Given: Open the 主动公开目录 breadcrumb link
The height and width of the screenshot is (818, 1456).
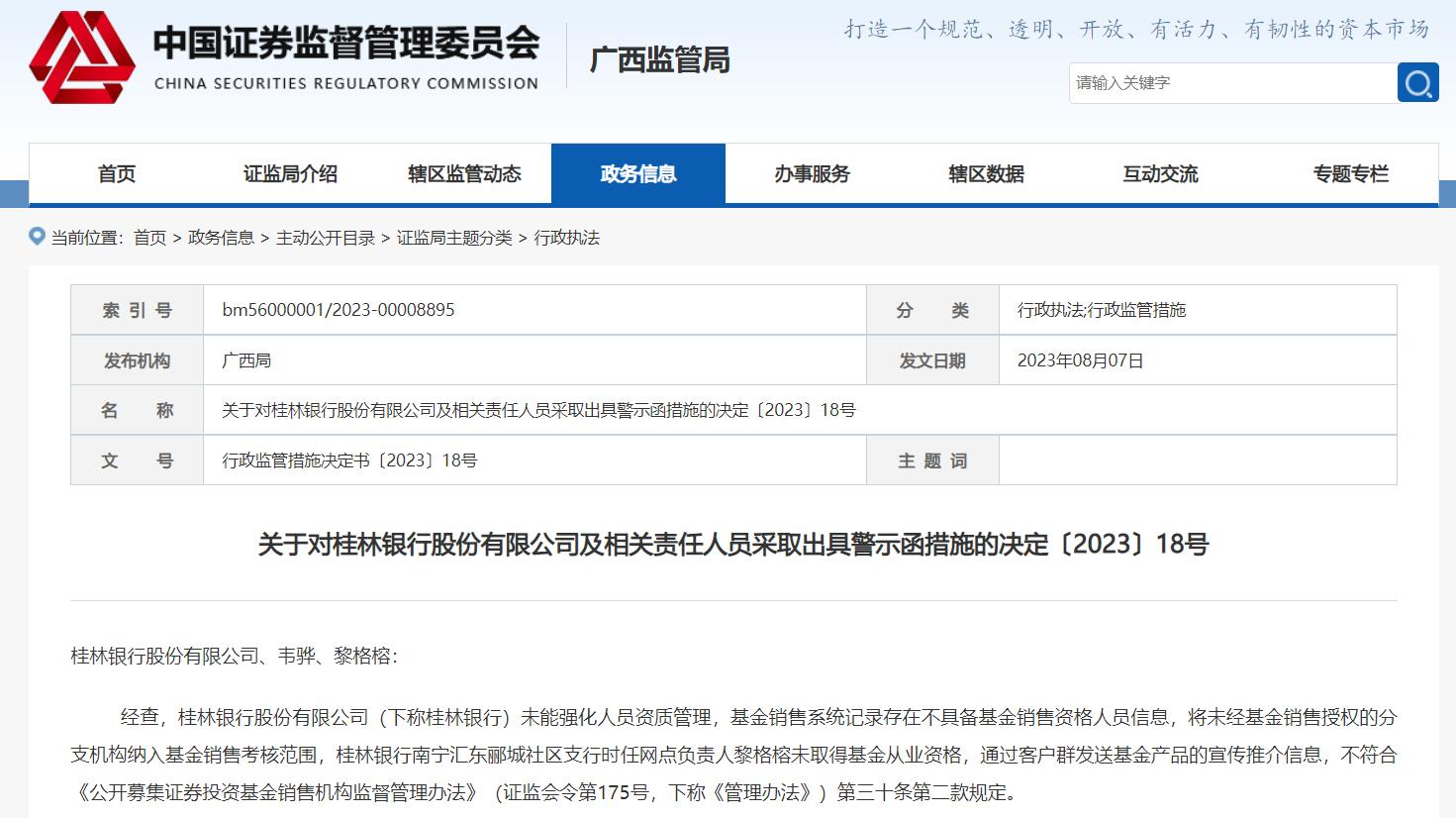Looking at the screenshot, I should point(326,238).
